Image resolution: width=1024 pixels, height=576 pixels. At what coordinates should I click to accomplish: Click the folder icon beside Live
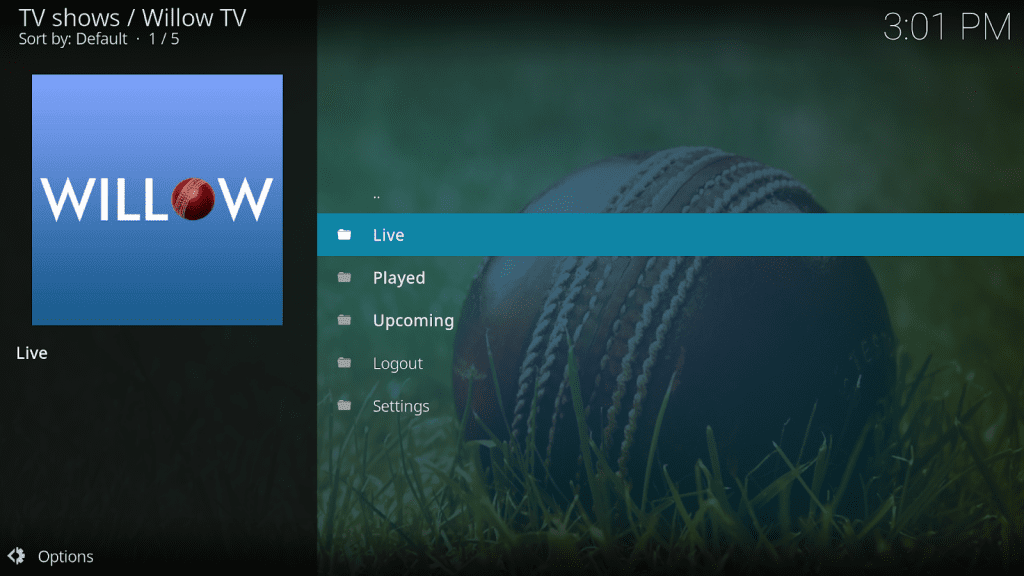344,234
